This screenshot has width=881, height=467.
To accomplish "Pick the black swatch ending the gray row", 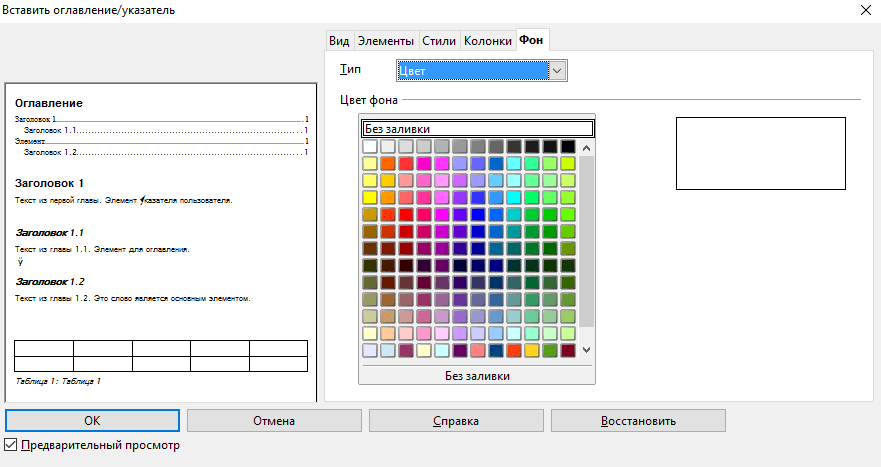I will click(567, 147).
